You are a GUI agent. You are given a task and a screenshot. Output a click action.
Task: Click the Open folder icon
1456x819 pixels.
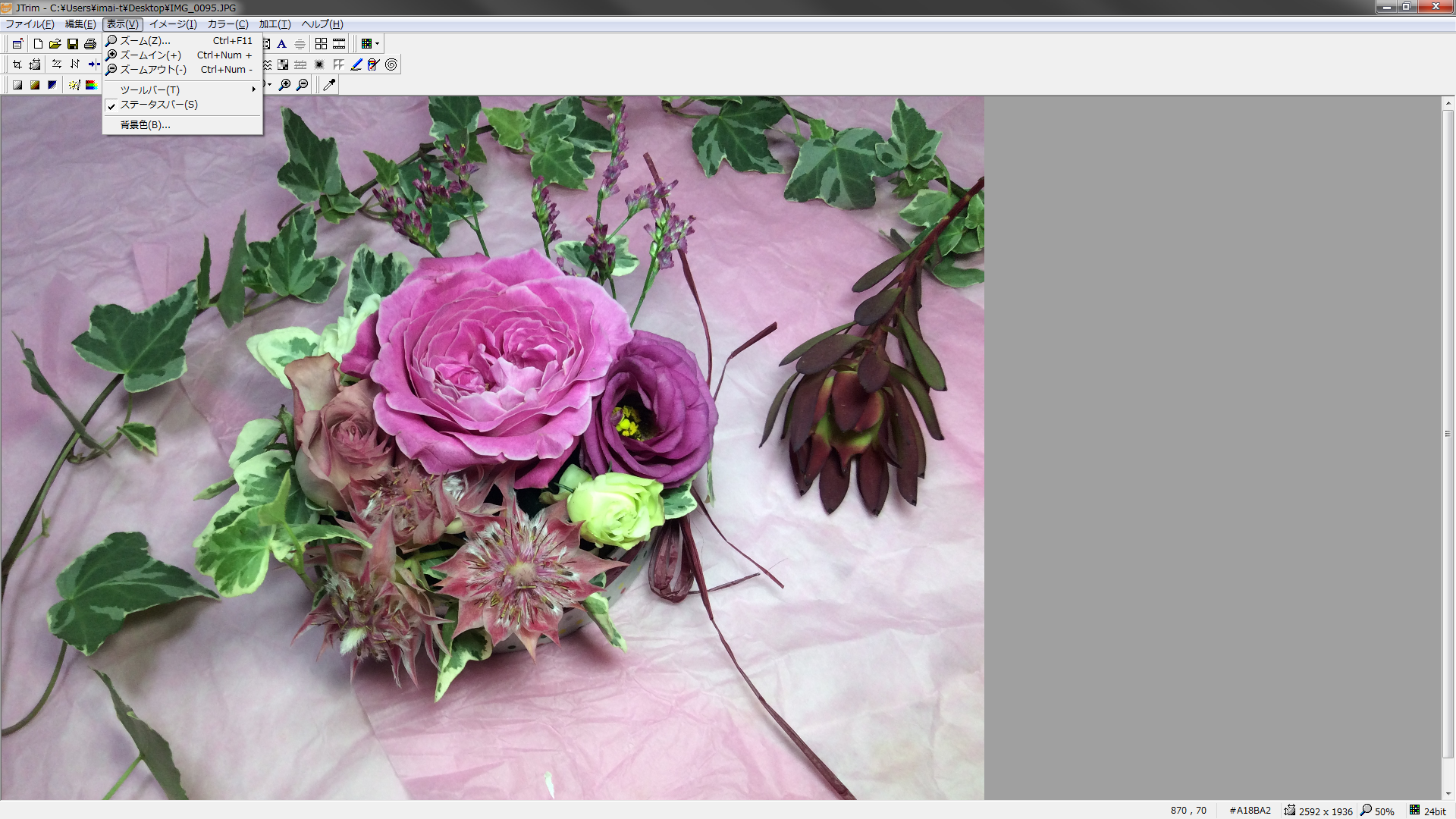click(55, 44)
